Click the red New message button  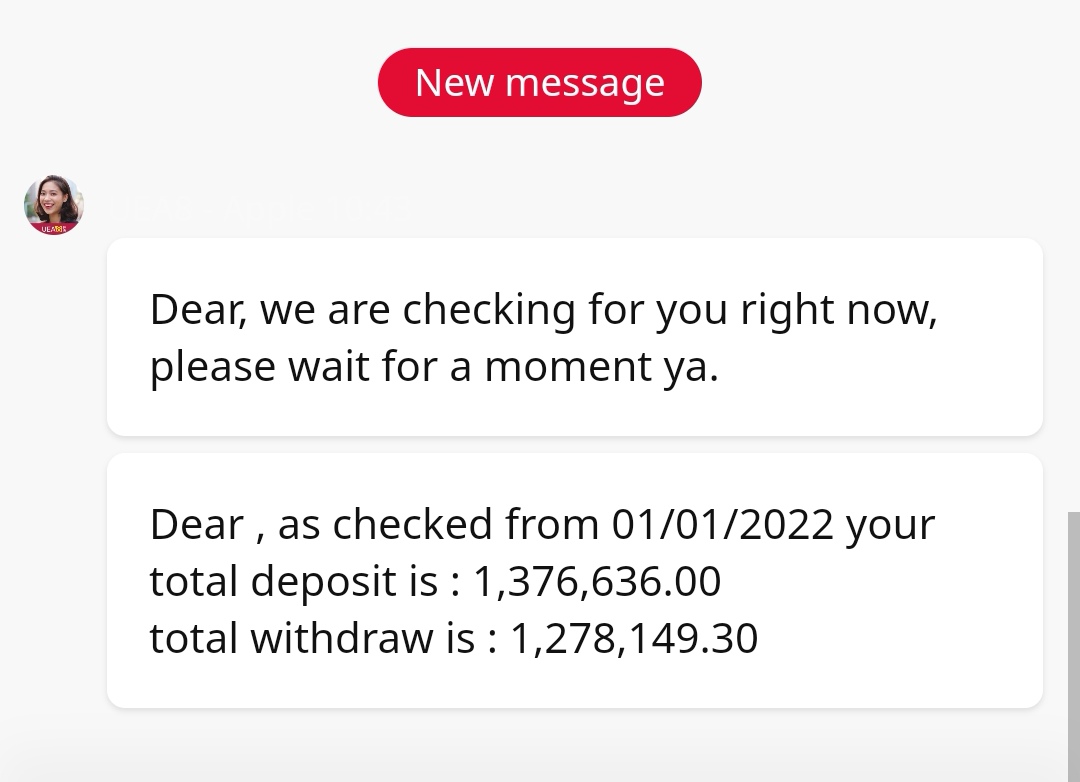coord(540,83)
